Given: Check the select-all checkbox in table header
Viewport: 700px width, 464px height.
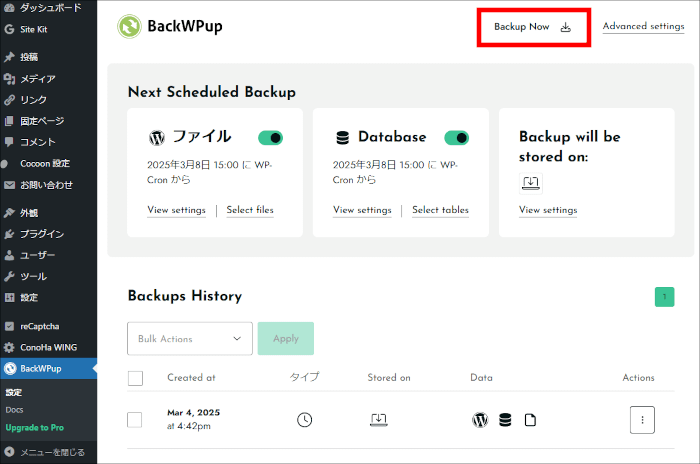Looking at the screenshot, I should pyautogui.click(x=135, y=378).
